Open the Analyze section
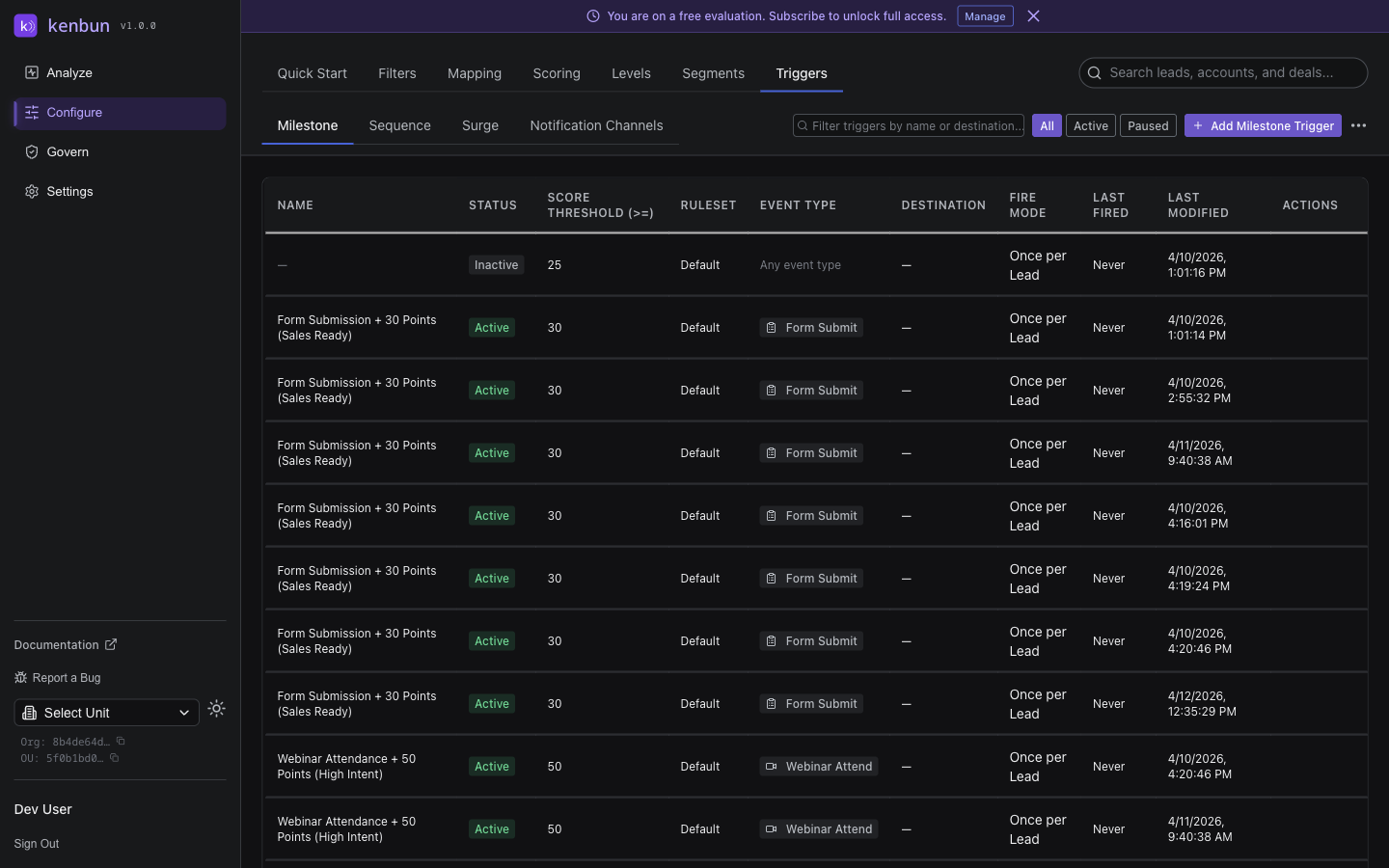The width and height of the screenshot is (1389, 868). [120, 72]
